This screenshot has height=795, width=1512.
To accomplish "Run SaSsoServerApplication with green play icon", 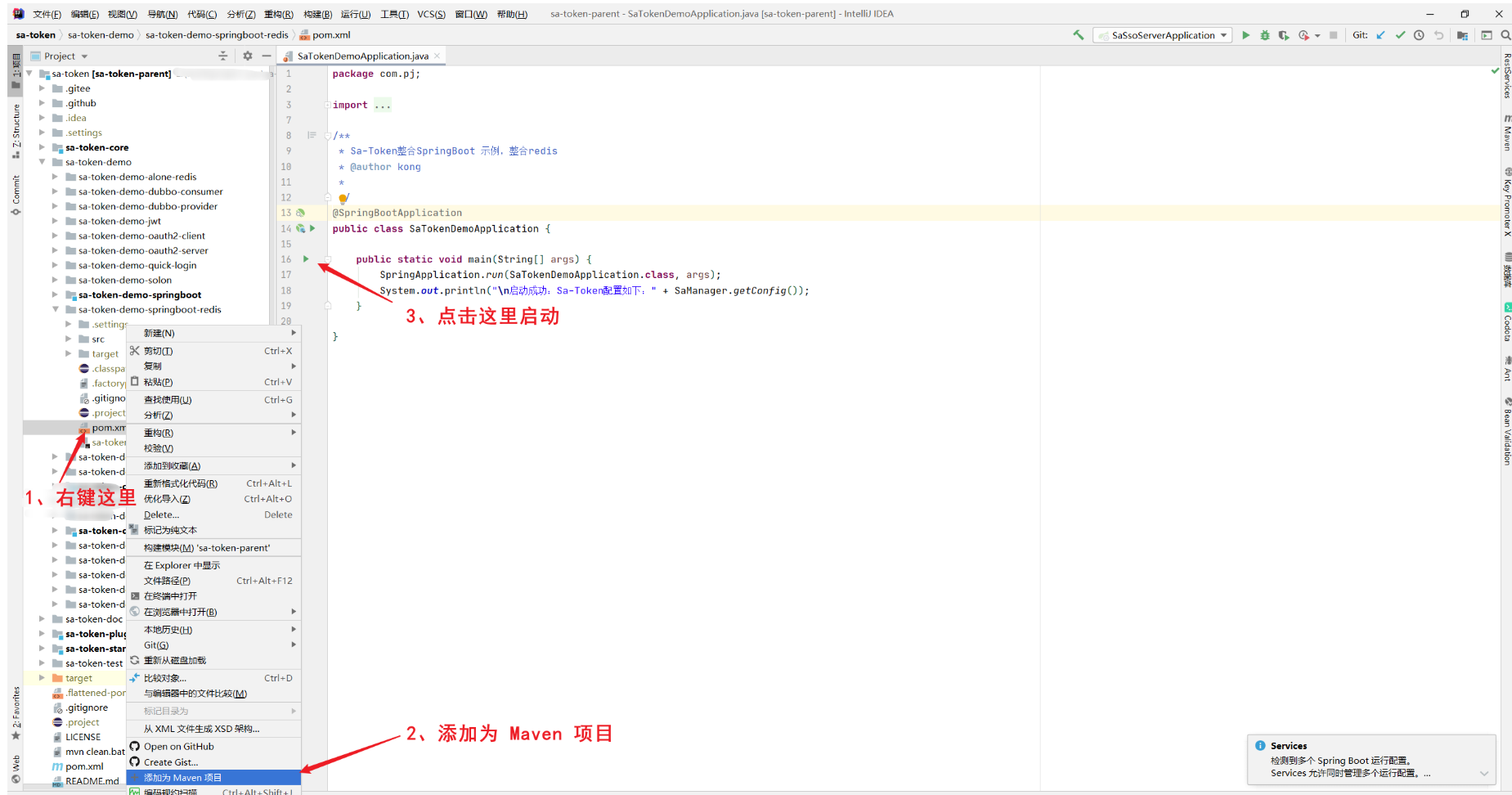I will [1245, 35].
